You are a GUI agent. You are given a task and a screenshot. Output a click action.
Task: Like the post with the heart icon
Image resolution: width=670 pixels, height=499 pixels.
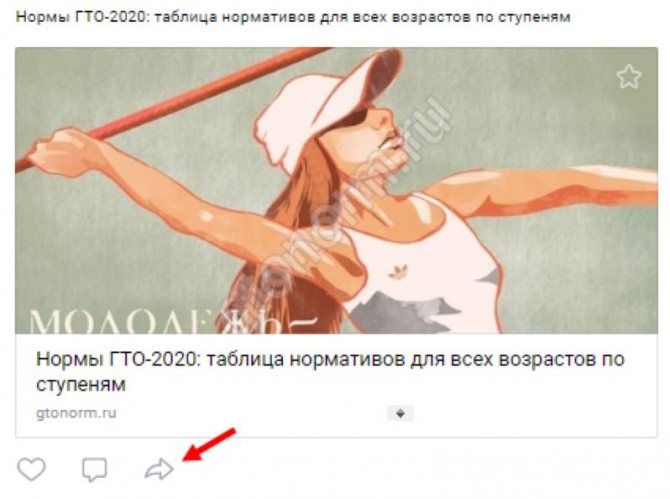pos(31,469)
